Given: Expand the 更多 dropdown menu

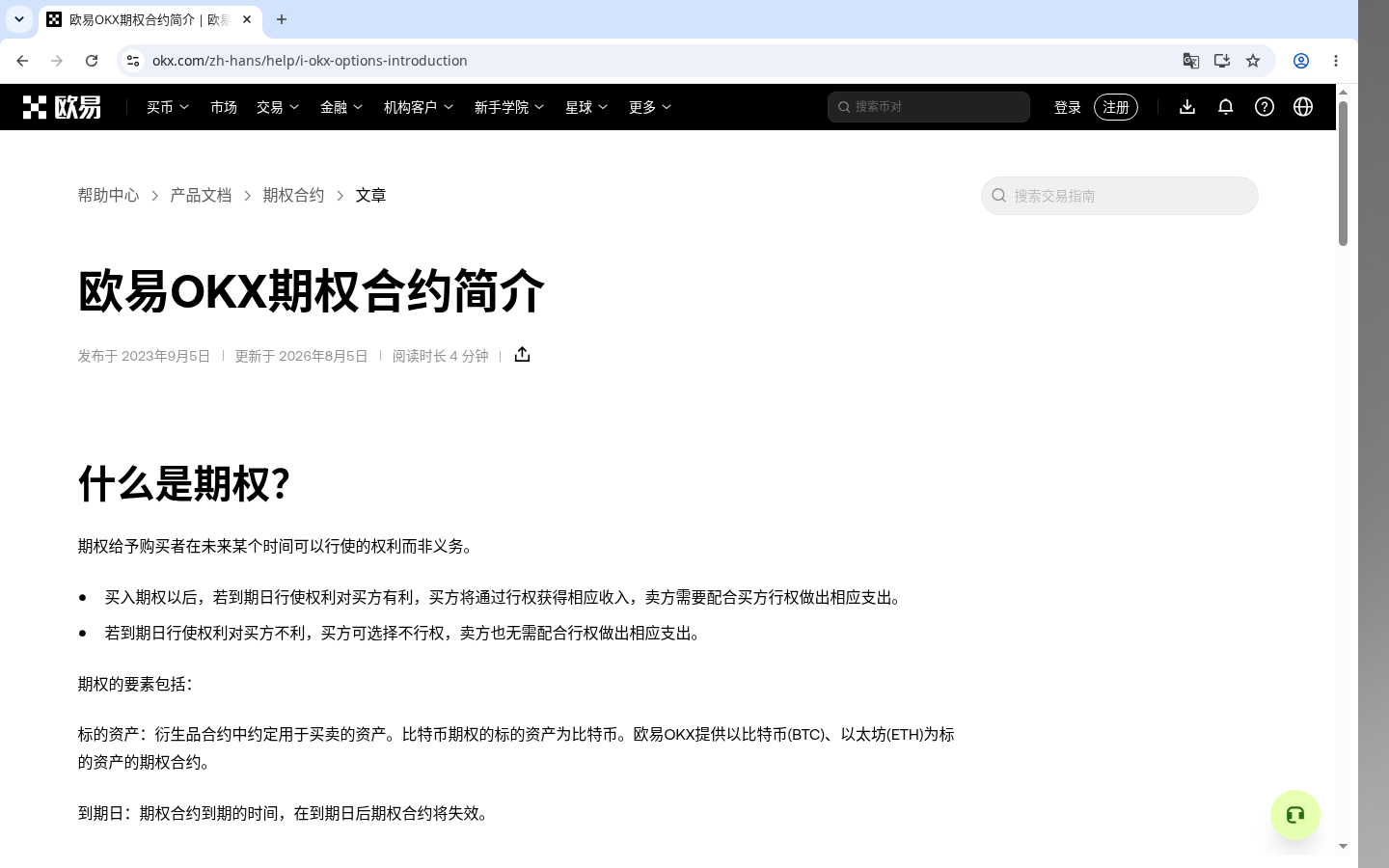Looking at the screenshot, I should point(650,107).
